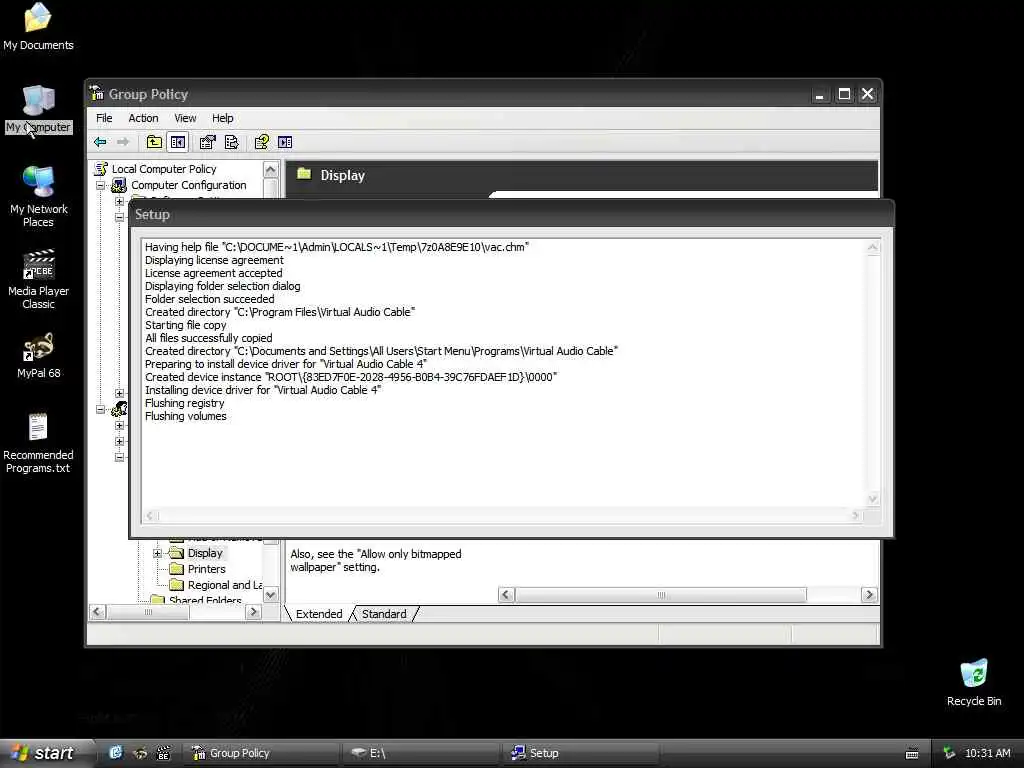Switch to the Extended tab

click(319, 614)
